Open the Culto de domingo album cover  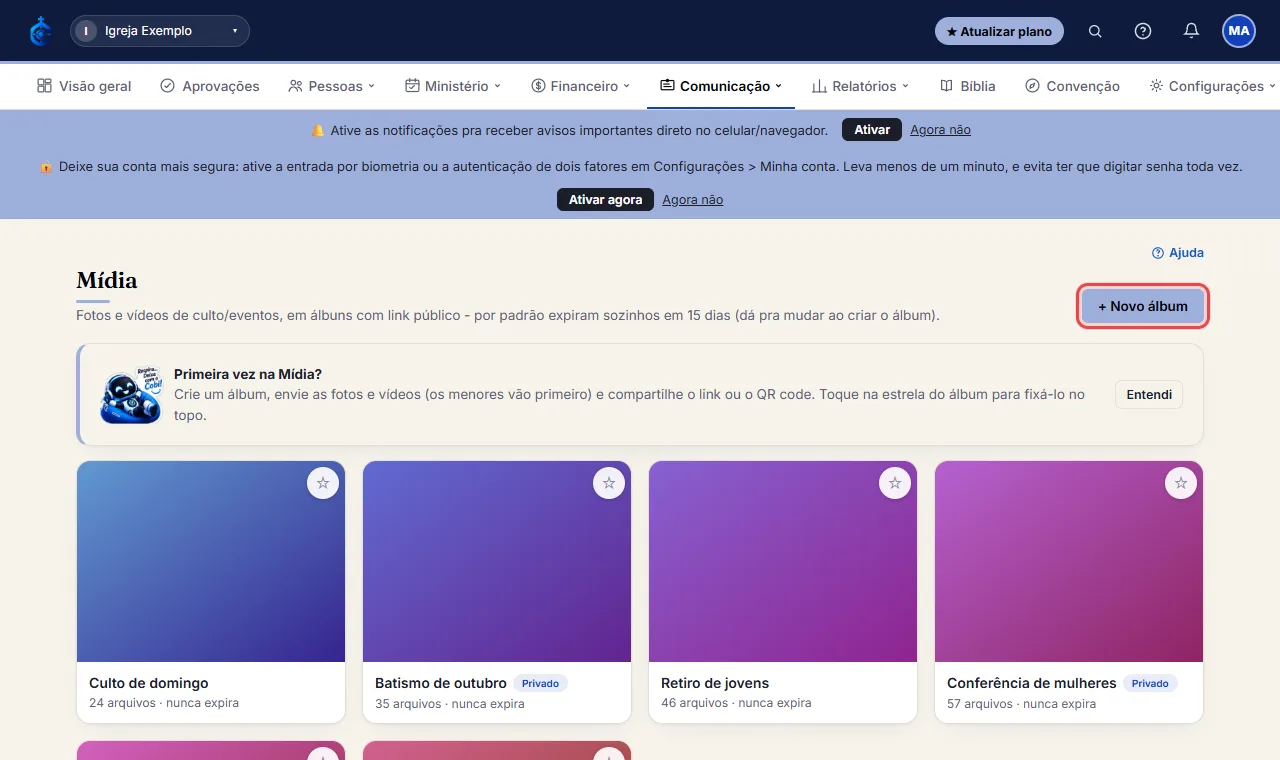(211, 561)
